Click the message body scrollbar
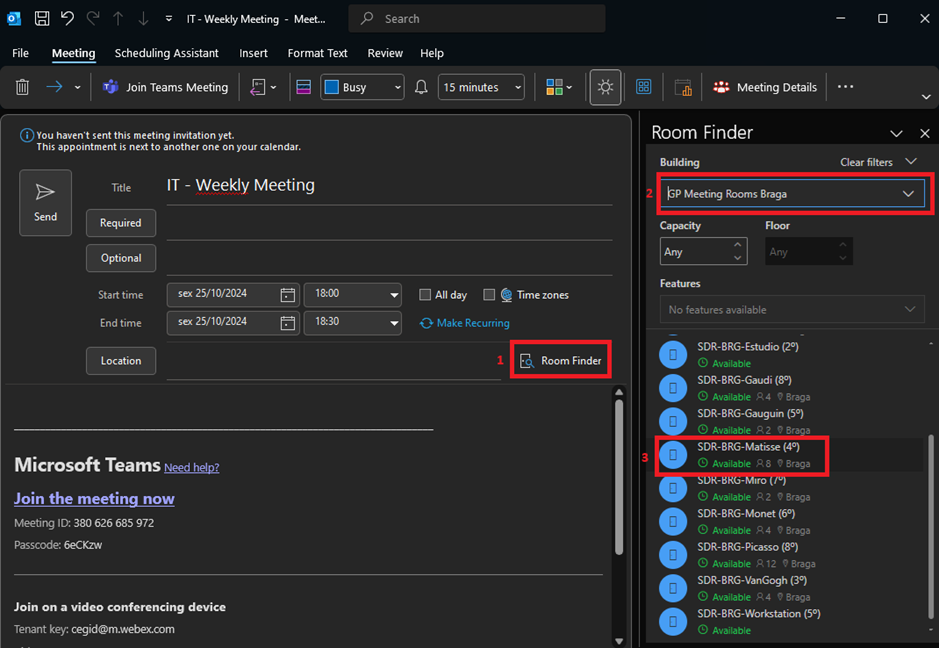This screenshot has width=939, height=648. pos(619,477)
